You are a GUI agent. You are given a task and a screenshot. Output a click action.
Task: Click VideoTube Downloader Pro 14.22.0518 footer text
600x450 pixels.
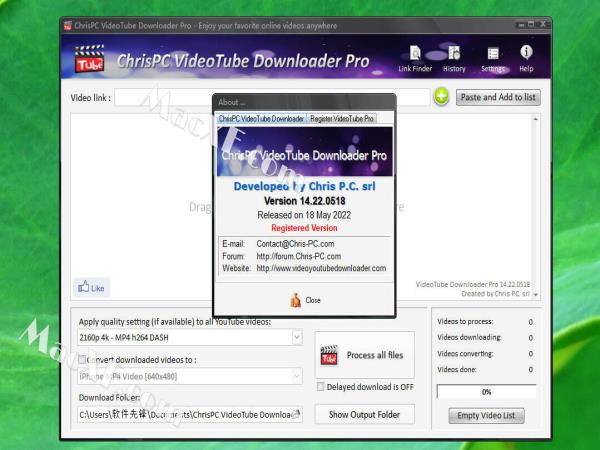[x=473, y=284]
